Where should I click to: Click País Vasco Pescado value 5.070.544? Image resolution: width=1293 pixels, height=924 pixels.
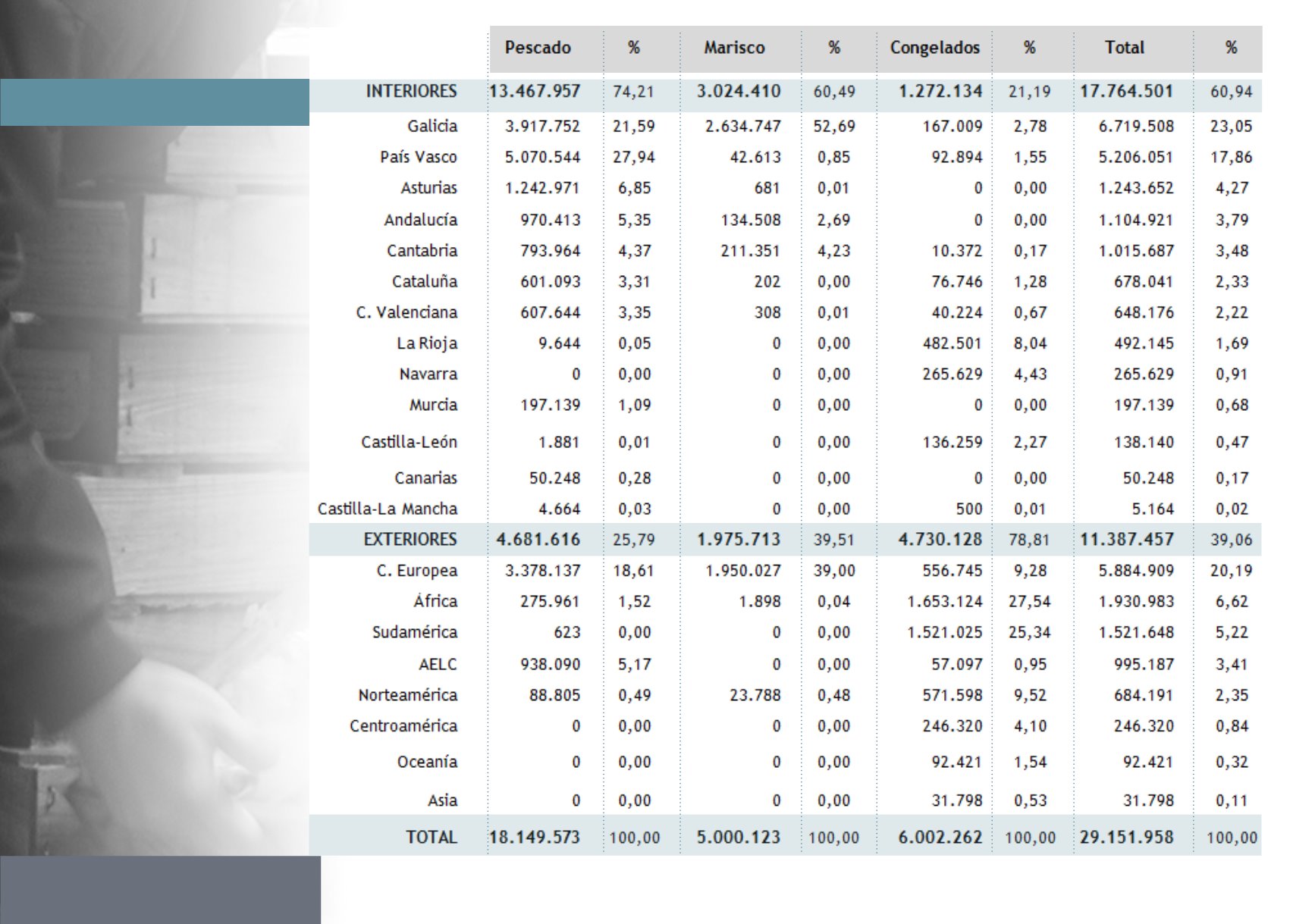(x=543, y=157)
